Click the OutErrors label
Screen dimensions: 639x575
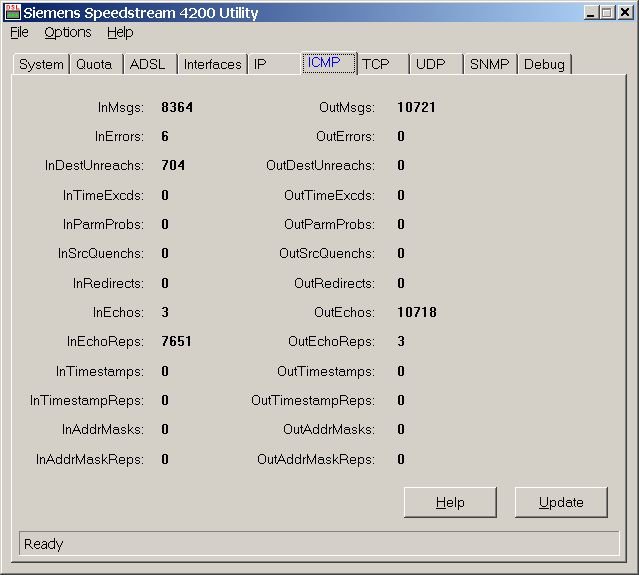(346, 136)
